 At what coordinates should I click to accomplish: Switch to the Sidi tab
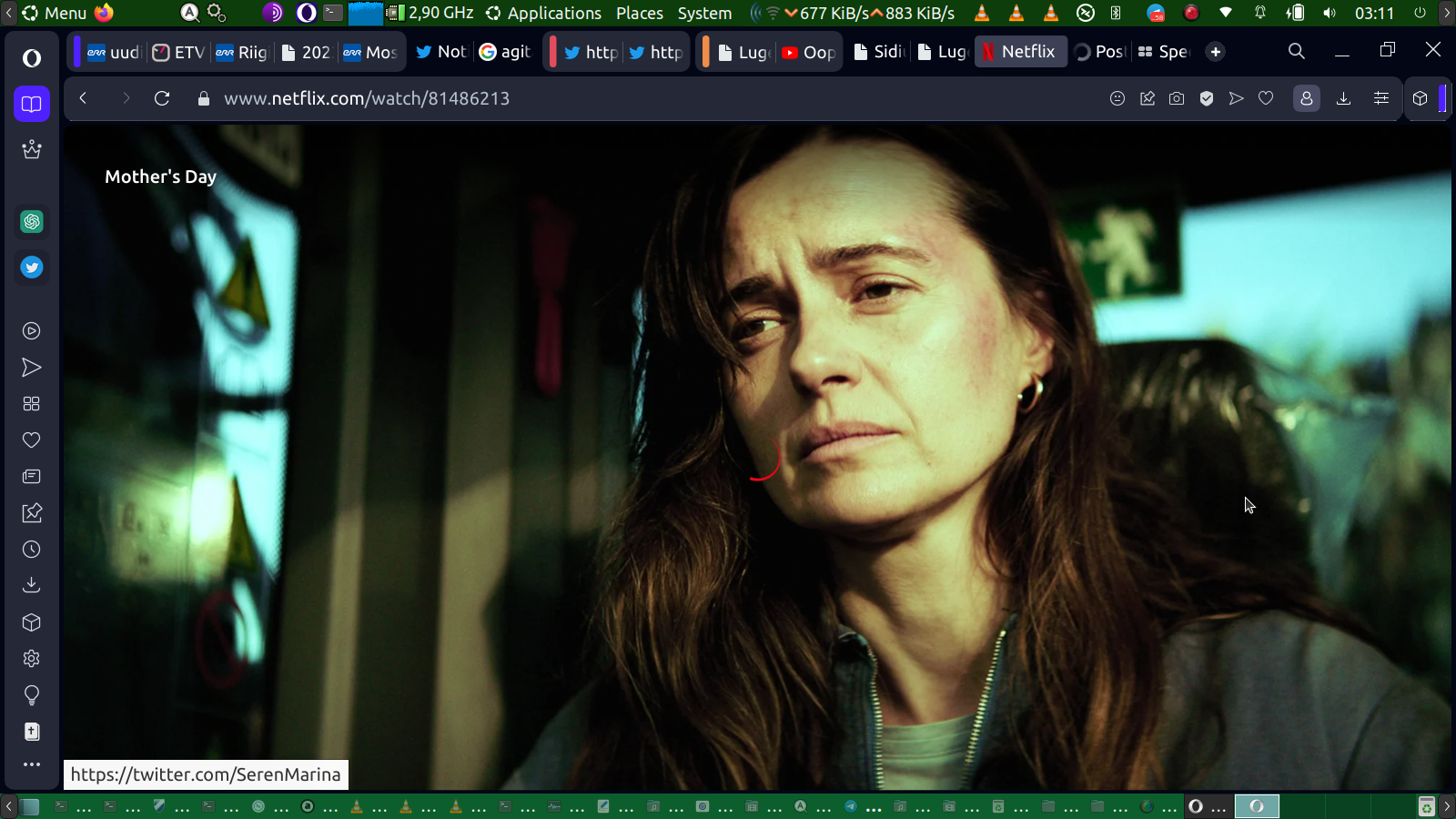[879, 52]
